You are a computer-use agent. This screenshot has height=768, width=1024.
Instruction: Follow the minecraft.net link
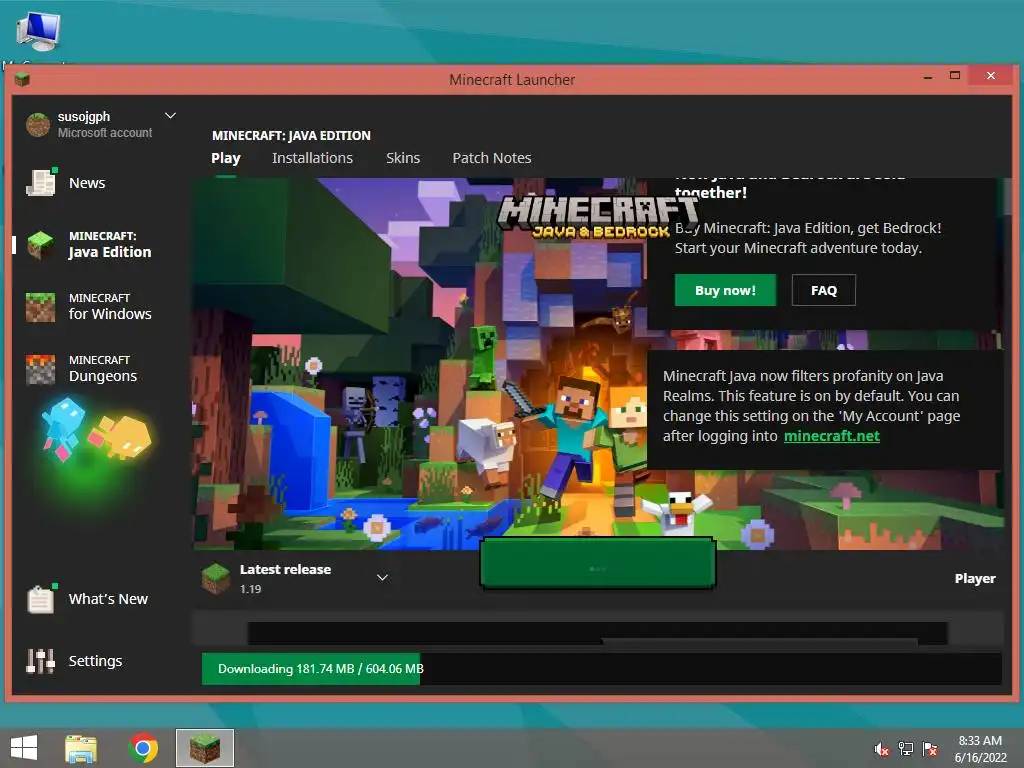pyautogui.click(x=831, y=436)
